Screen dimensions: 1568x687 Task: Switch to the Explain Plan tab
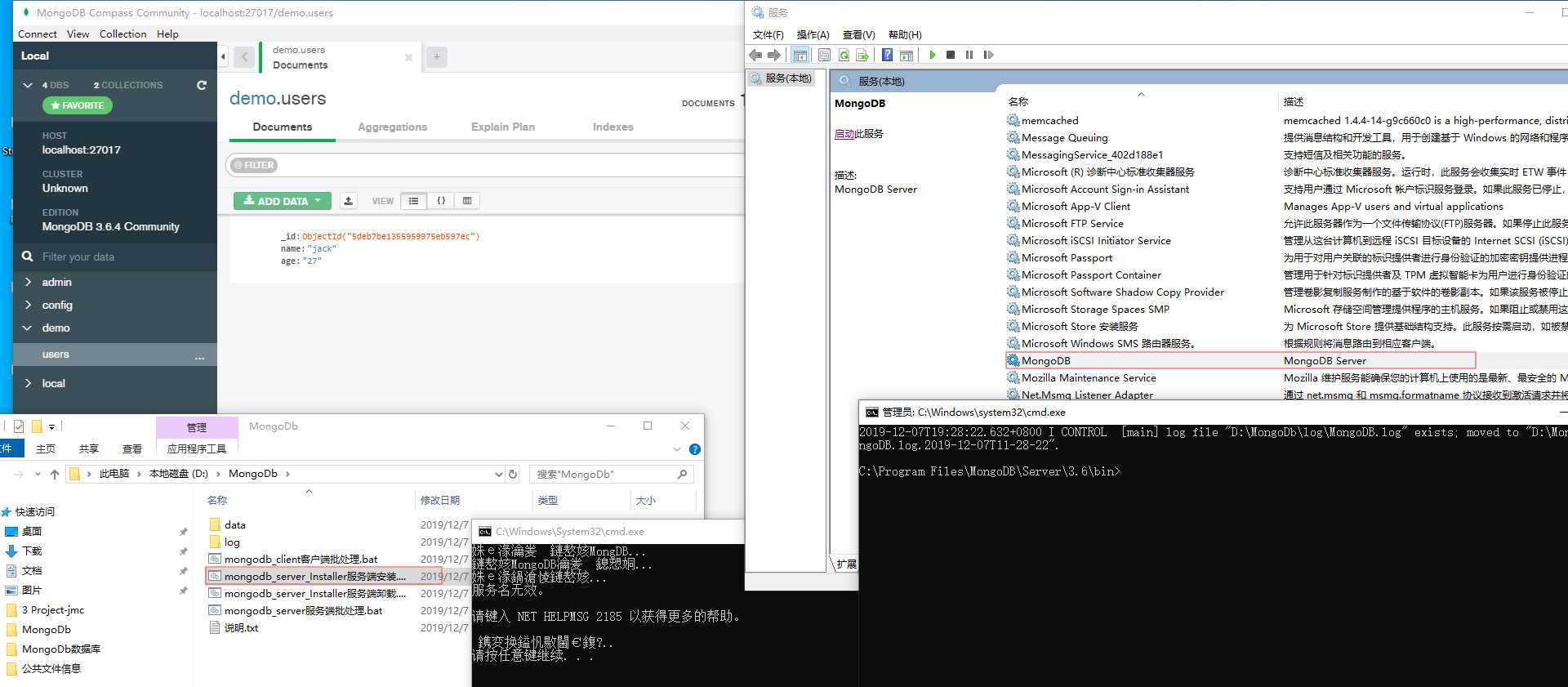pyautogui.click(x=503, y=127)
